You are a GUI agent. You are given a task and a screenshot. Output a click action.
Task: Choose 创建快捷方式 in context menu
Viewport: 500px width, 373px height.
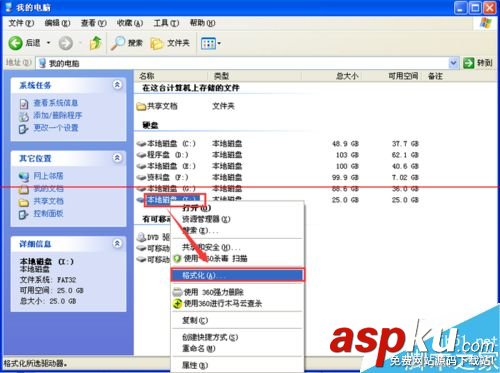click(x=237, y=337)
